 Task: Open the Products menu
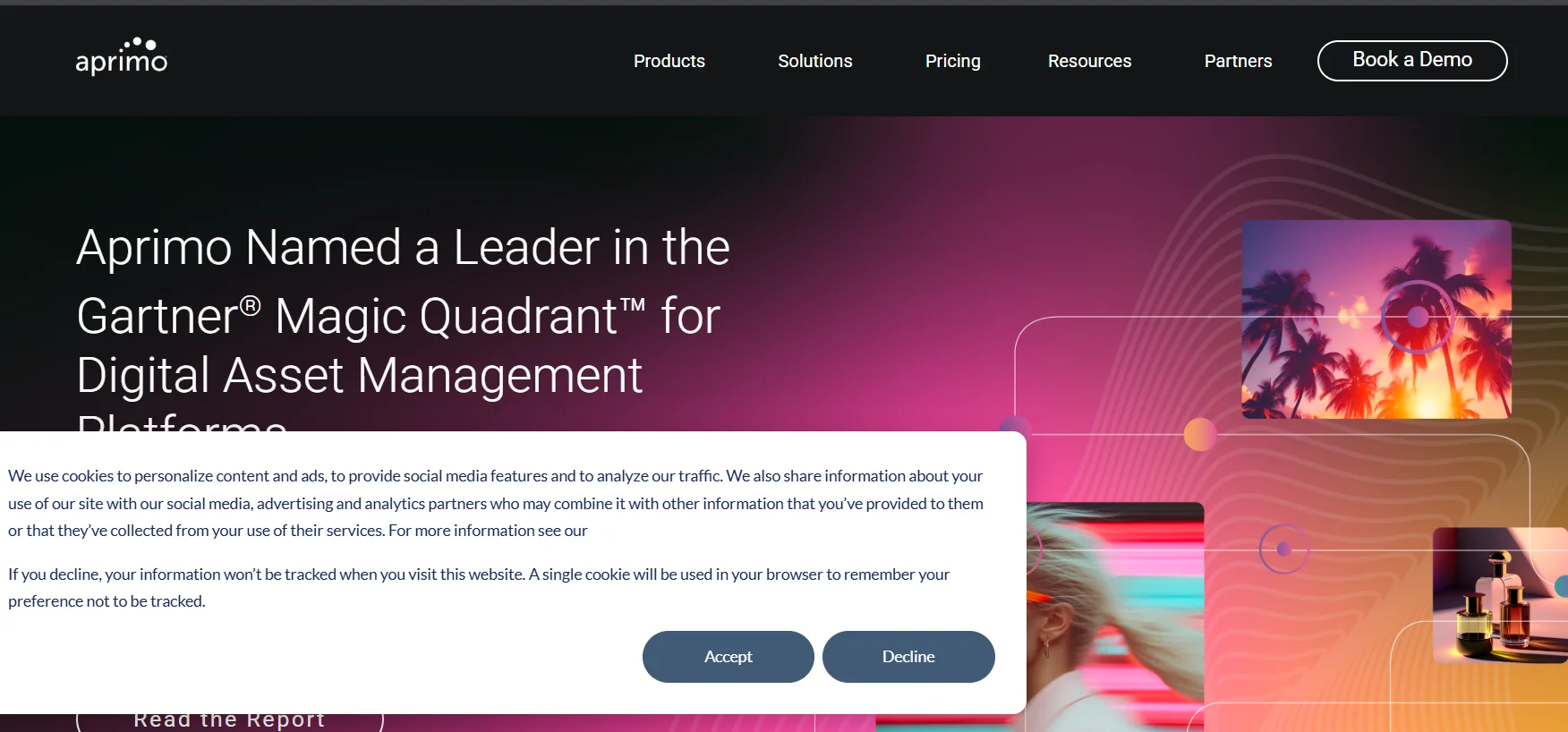669,61
